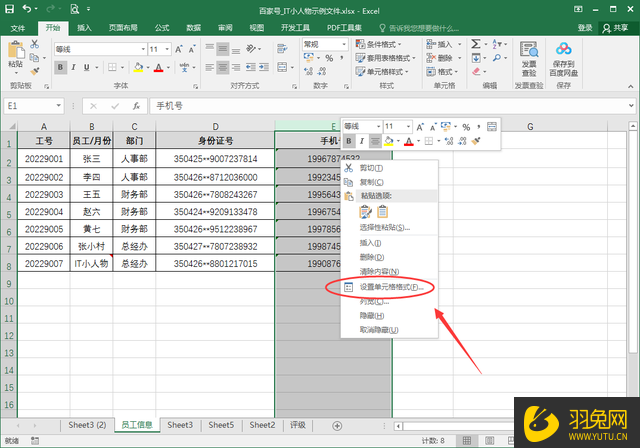Screen dimensions: 640x448
Task: Click the new sheet plus button
Action: click(x=337, y=426)
